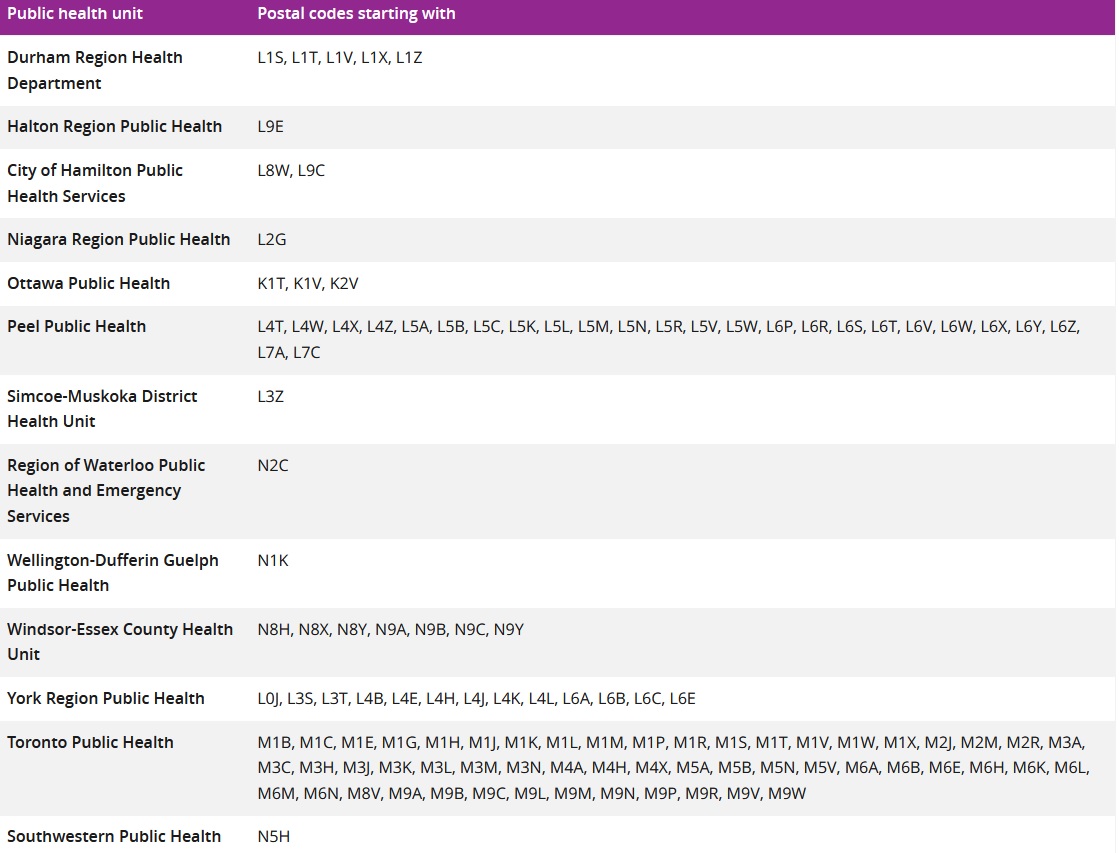Select the Niagara Region Public Health cell

pos(118,239)
